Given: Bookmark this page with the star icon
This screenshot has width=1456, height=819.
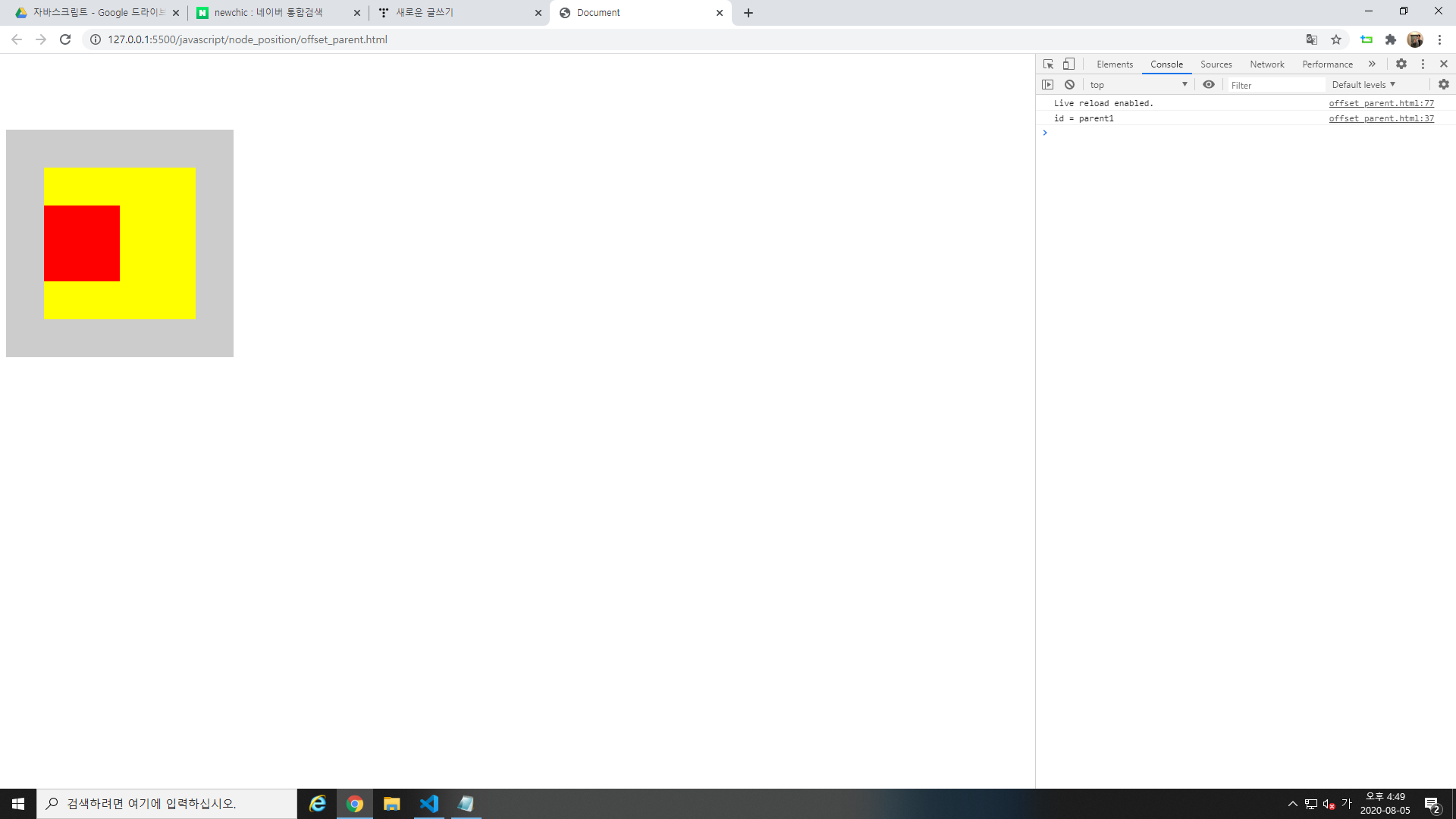Looking at the screenshot, I should pyautogui.click(x=1336, y=39).
